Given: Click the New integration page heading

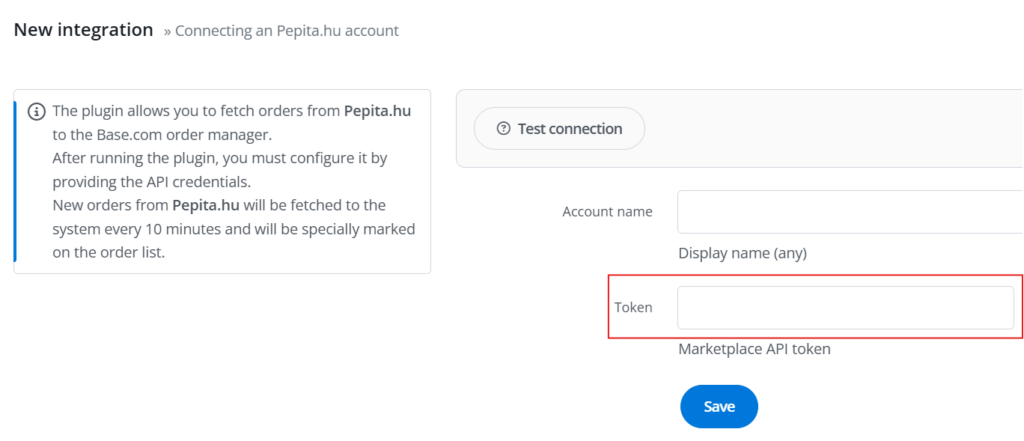Looking at the screenshot, I should [84, 30].
